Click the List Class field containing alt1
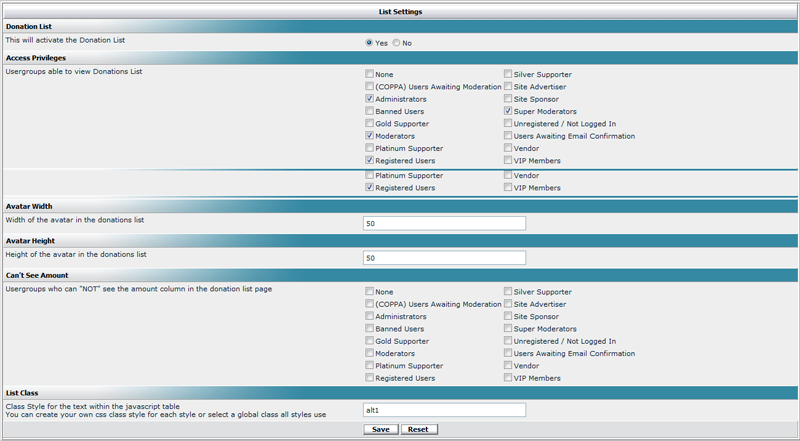 (x=444, y=410)
